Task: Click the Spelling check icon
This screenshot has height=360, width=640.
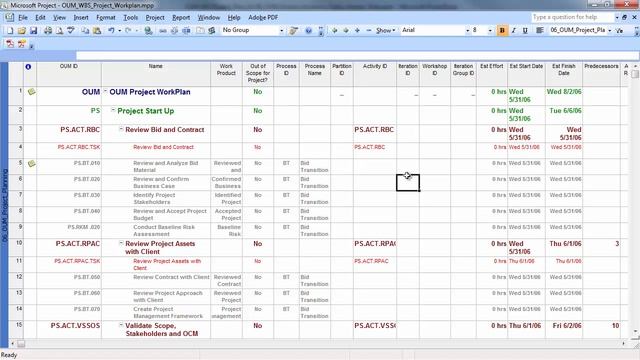Action: [71, 31]
